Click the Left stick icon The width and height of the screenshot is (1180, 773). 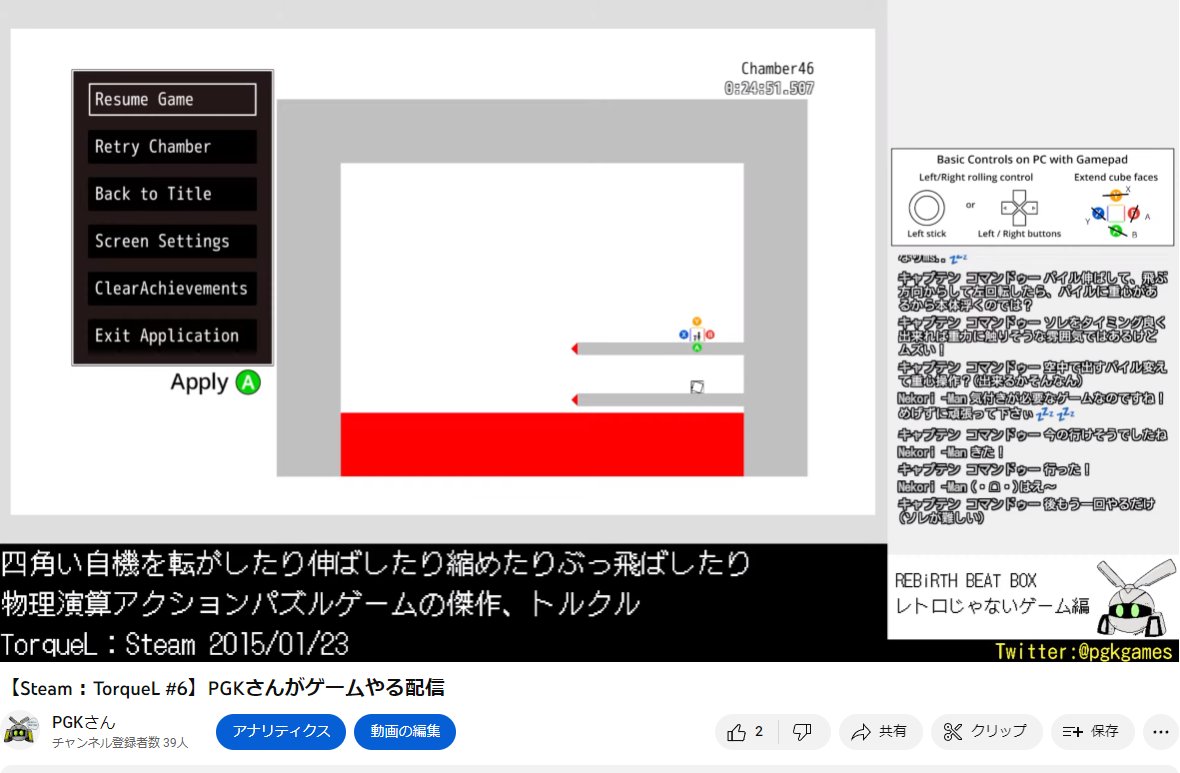click(x=926, y=208)
